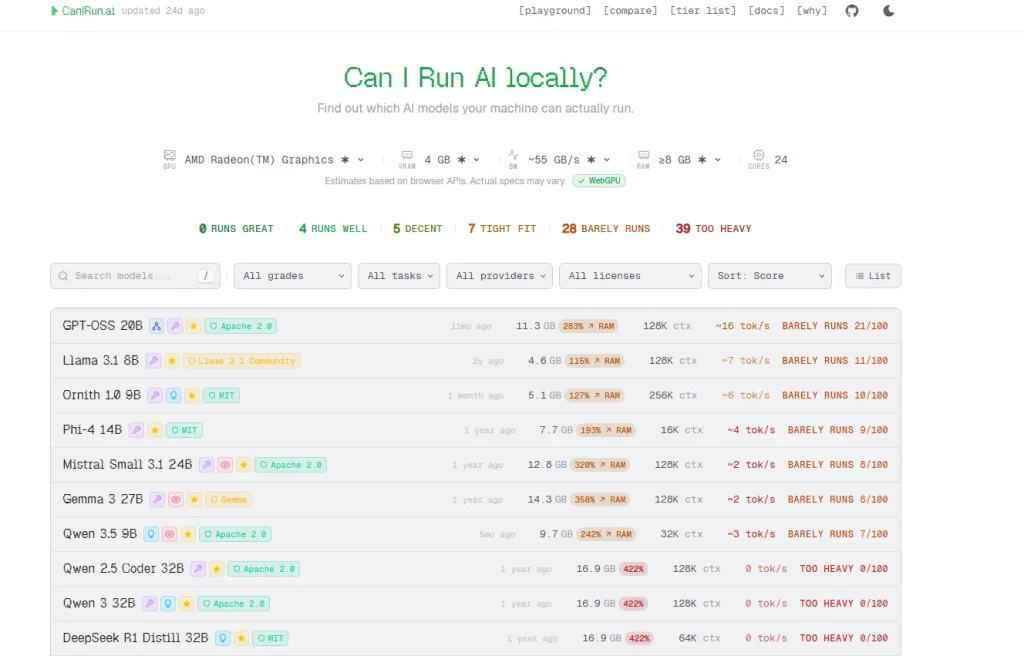
Task: Toggle dark mode with moon icon
Action: tap(888, 11)
